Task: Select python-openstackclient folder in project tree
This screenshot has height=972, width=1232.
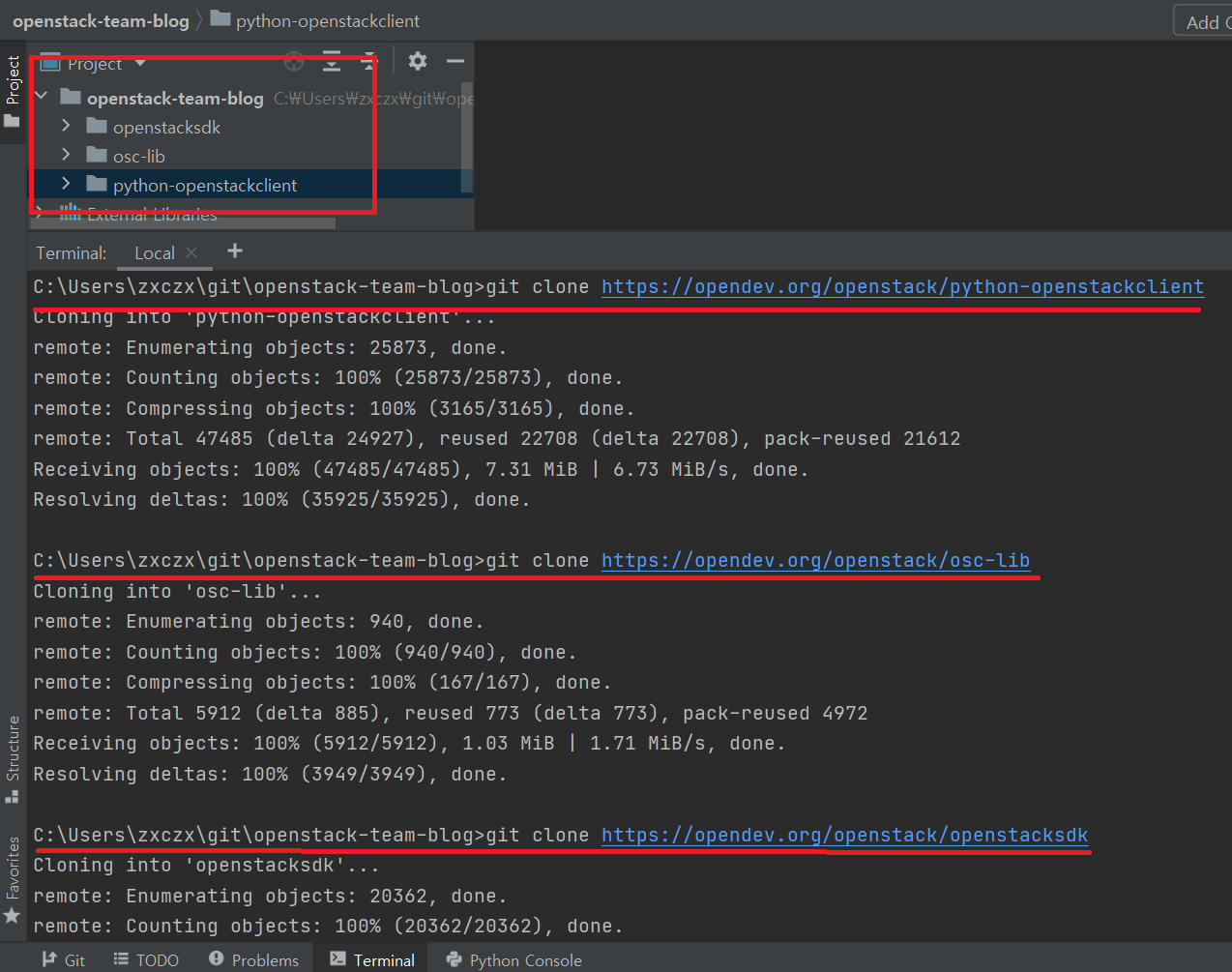Action: coord(204,185)
